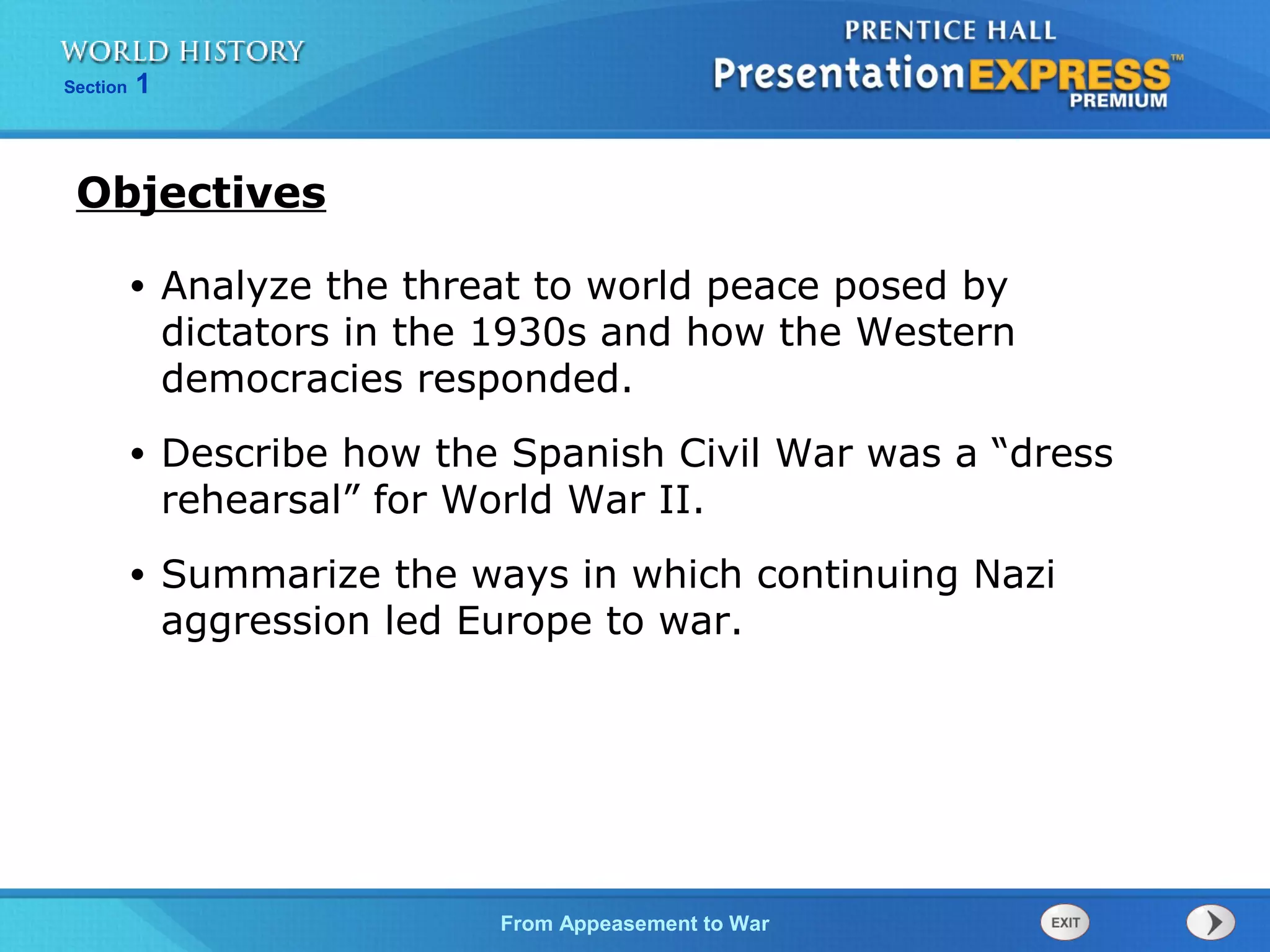The width and height of the screenshot is (1270, 952).
Task: Click the Prentice Hall heading text
Action: tap(950, 30)
